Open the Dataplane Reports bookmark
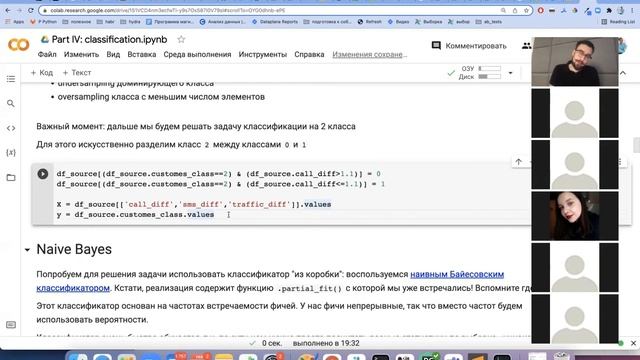 click(x=275, y=22)
